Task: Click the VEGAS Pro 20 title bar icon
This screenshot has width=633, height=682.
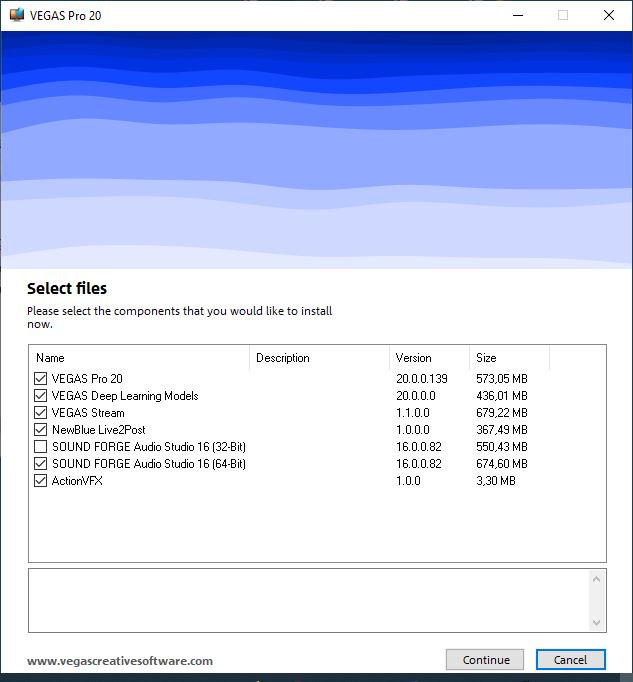Action: 17,15
